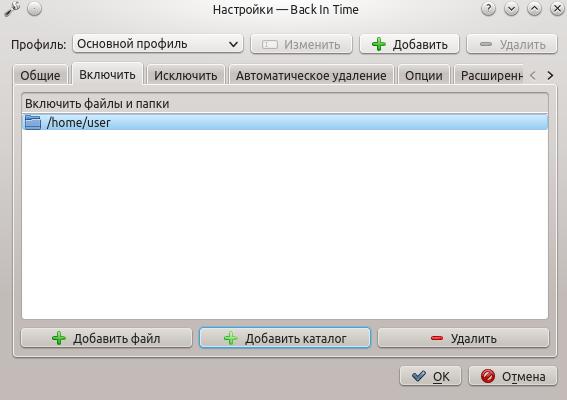567x400 pixels.
Task: Click the round pin button beside the wrench
Action: (34, 9)
